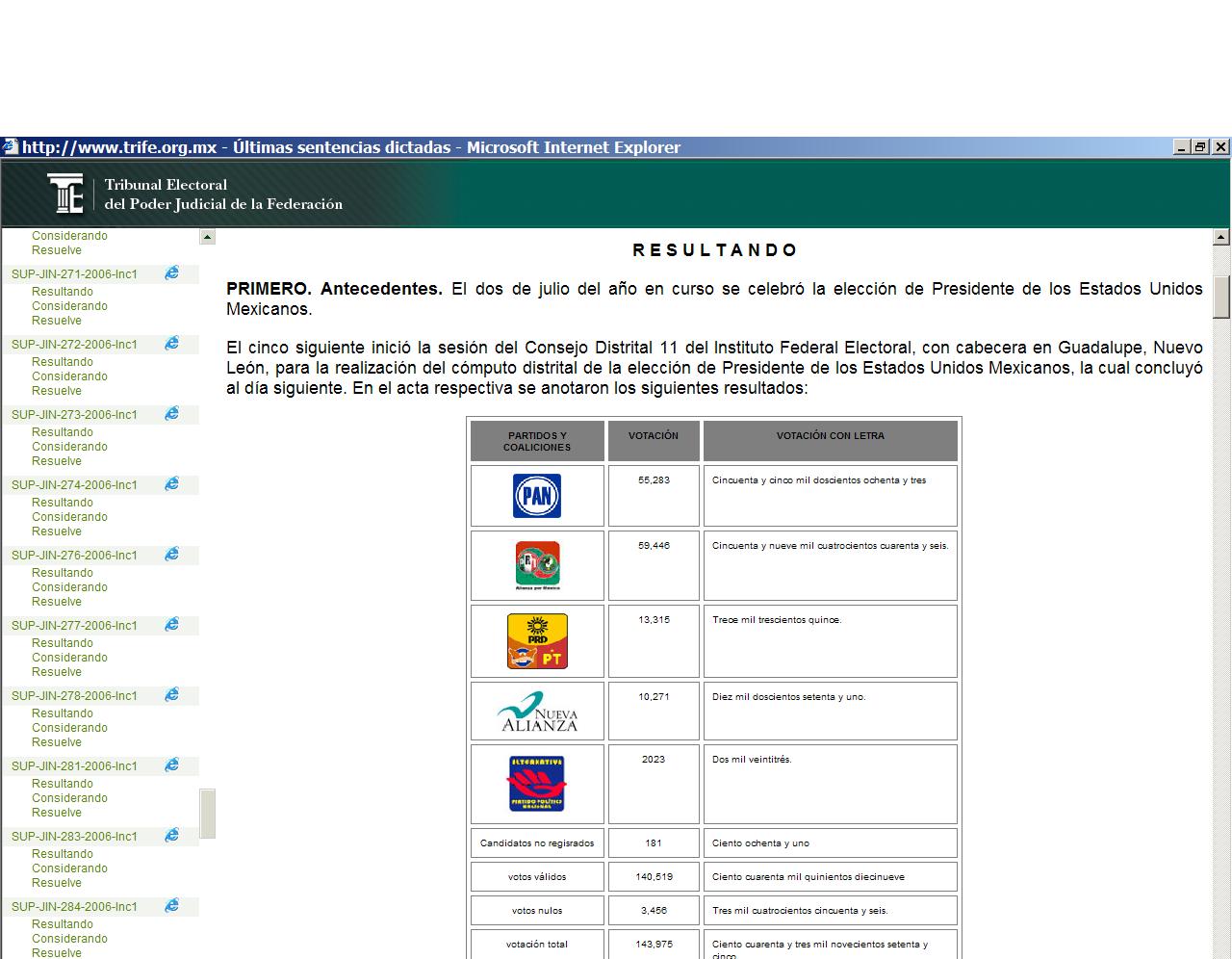The height and width of the screenshot is (959, 1232).
Task: Restore the Internet Explorer window
Action: tap(1200, 147)
